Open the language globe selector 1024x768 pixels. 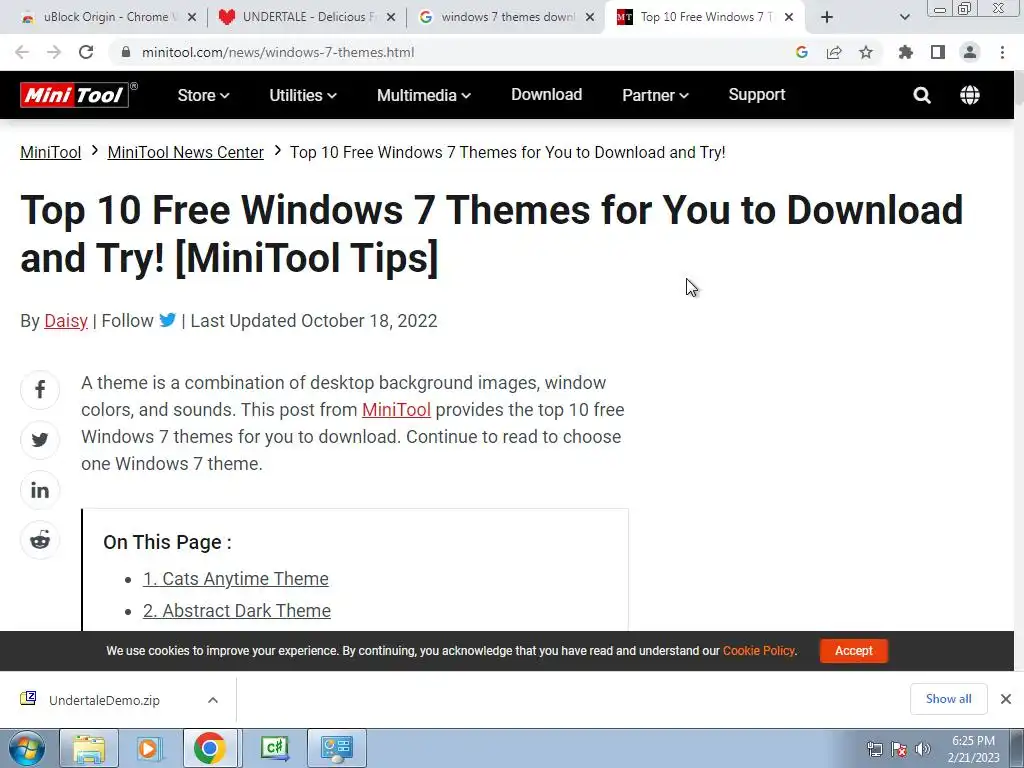(970, 95)
